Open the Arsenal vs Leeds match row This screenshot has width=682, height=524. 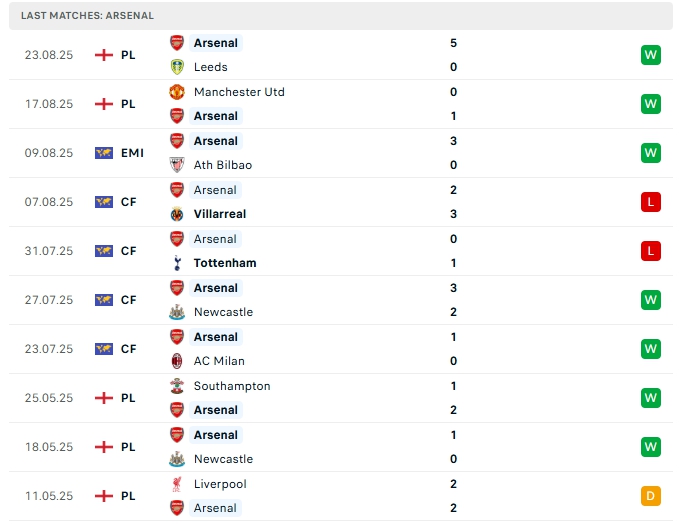340,55
